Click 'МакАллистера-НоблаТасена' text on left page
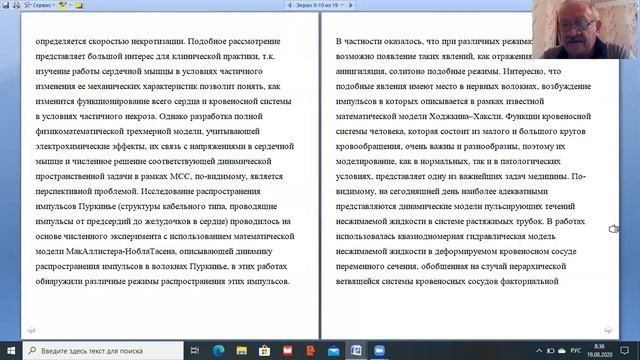Viewport: 640px width, 360px height. 120,251
